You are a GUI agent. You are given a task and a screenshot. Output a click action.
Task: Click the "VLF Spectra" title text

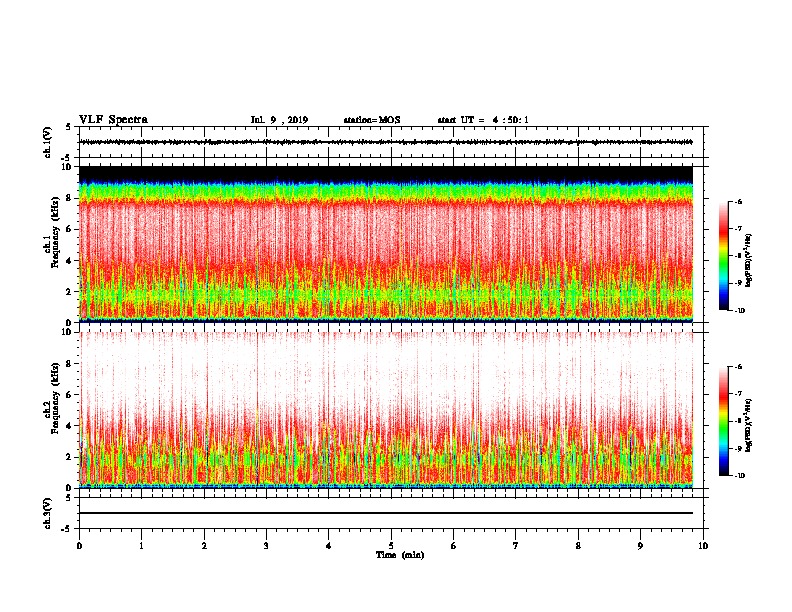[113, 120]
